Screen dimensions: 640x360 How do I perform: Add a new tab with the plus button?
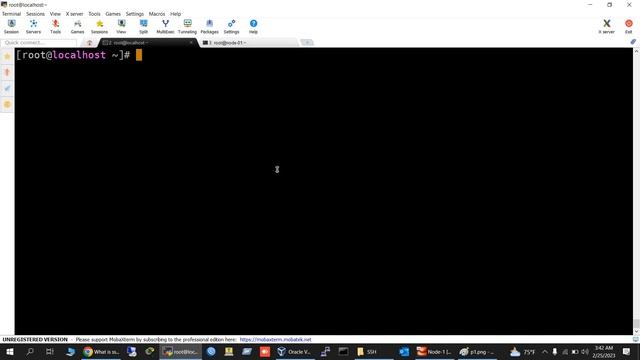pos(307,42)
